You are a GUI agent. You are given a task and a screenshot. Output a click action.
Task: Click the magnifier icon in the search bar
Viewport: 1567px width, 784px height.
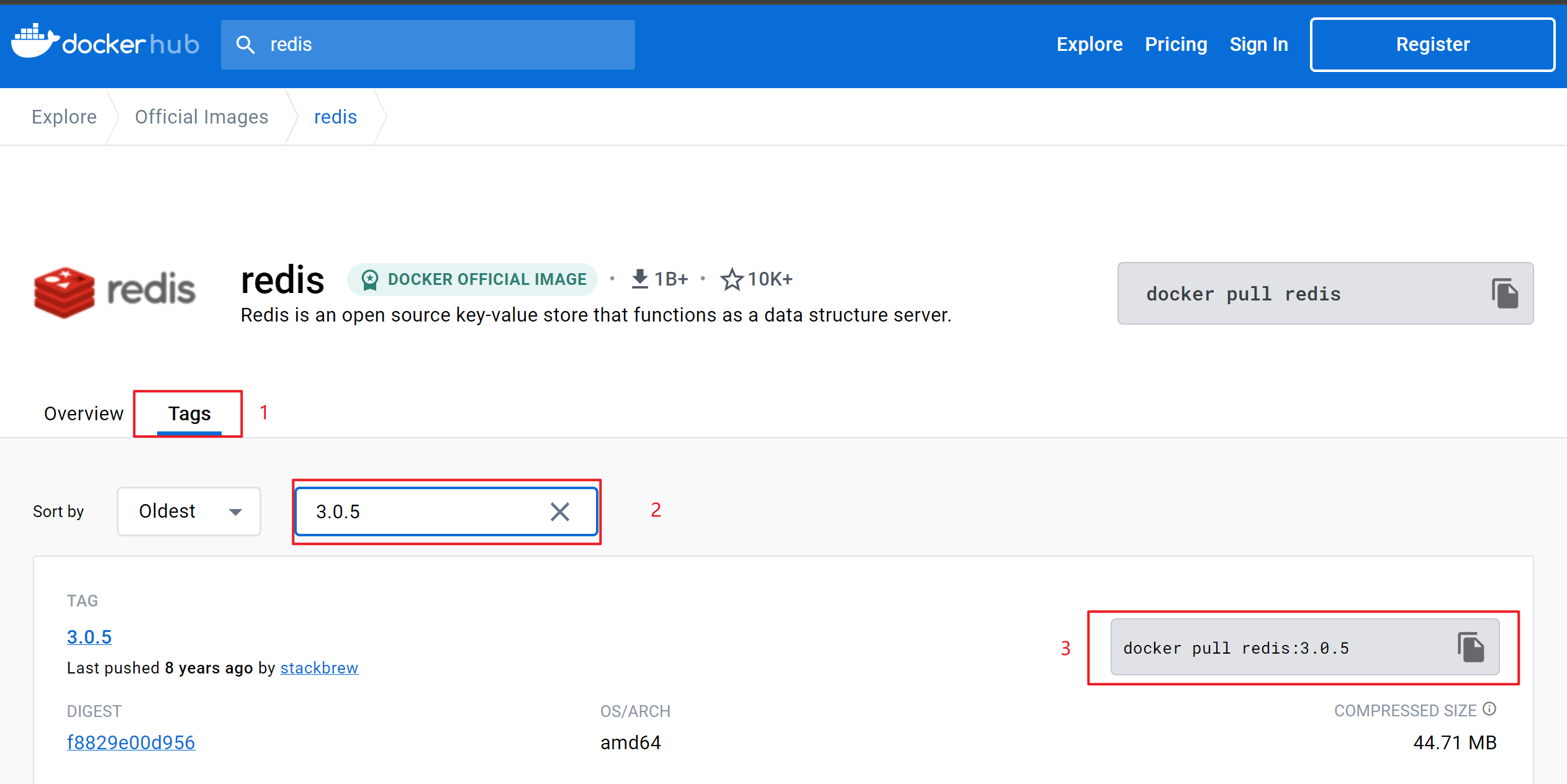(x=246, y=44)
